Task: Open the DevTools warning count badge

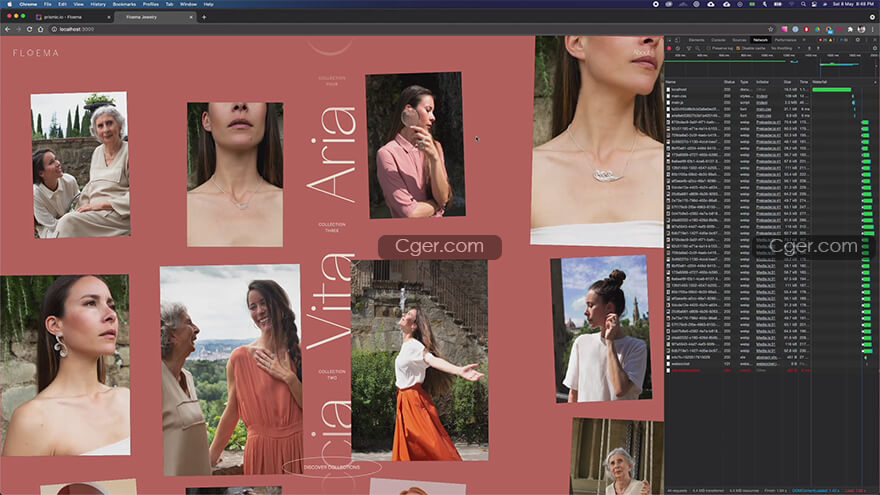Action: [x=833, y=40]
